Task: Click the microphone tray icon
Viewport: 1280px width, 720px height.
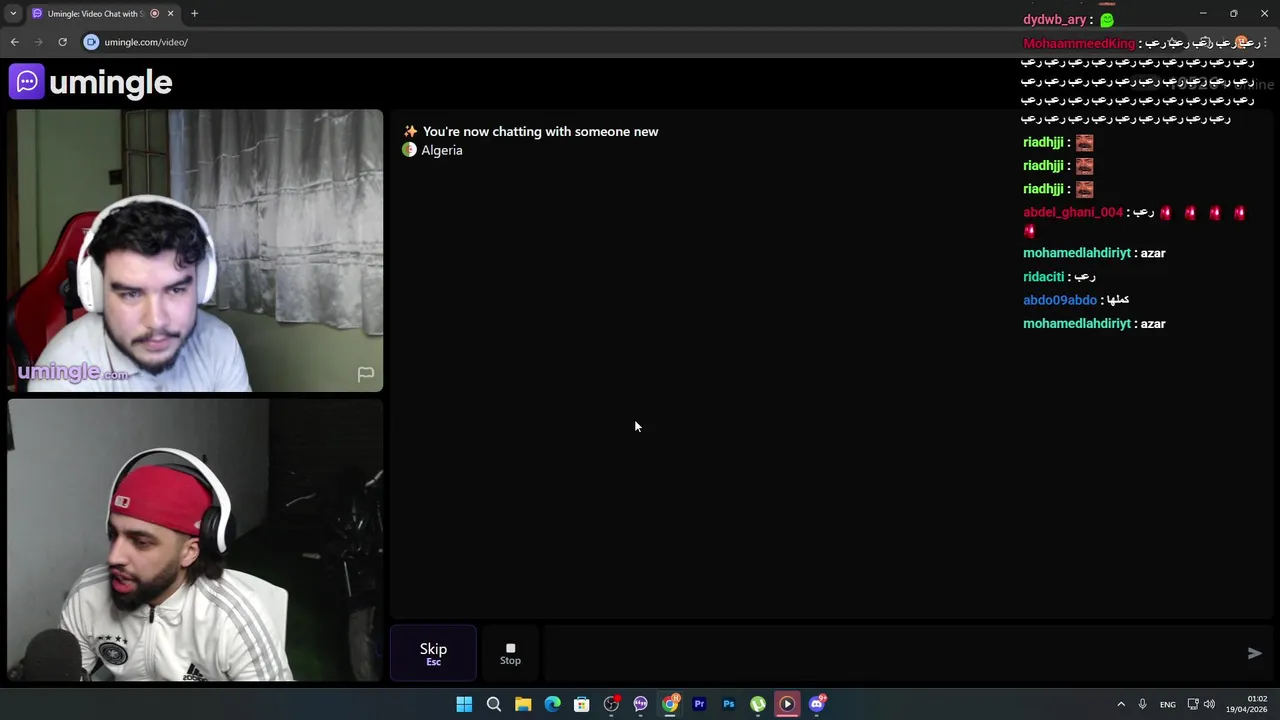Action: tap(1142, 704)
